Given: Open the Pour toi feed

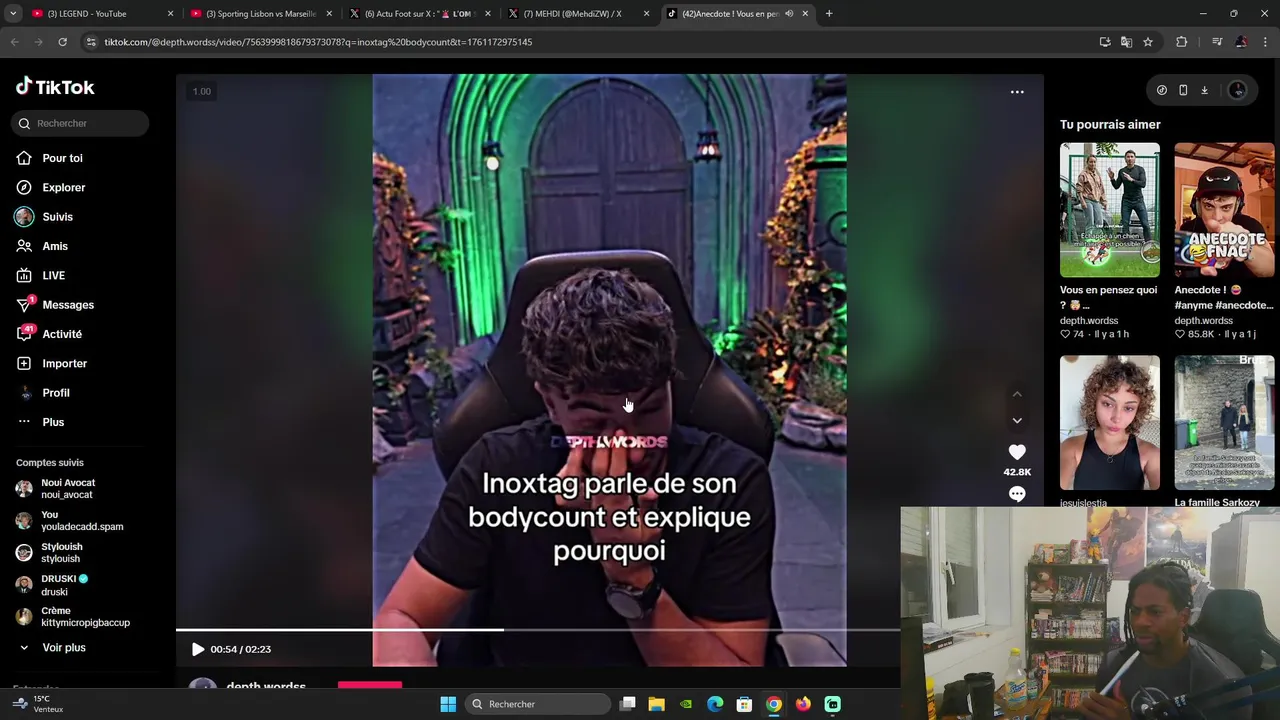Looking at the screenshot, I should (50, 158).
